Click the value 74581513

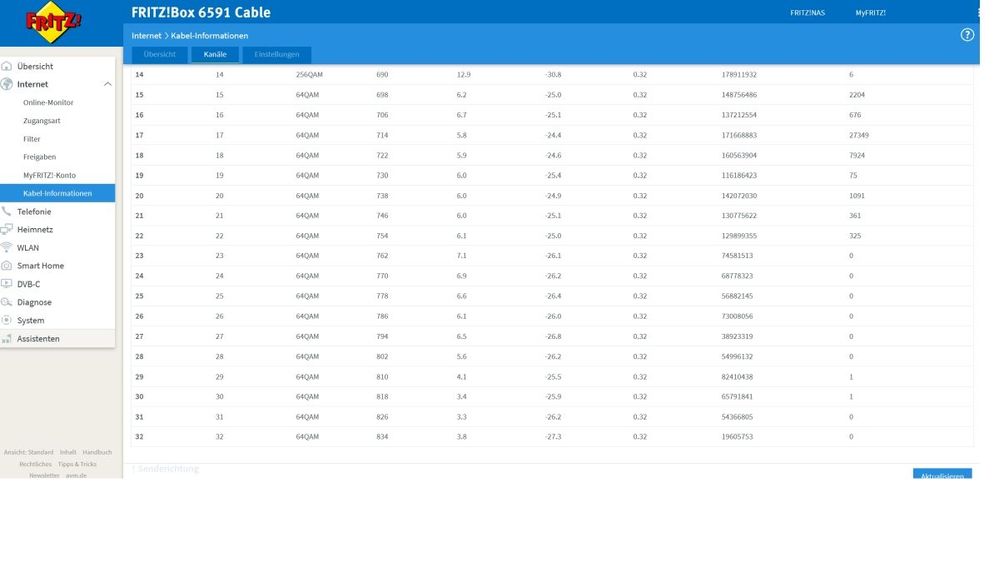pyautogui.click(x=737, y=256)
